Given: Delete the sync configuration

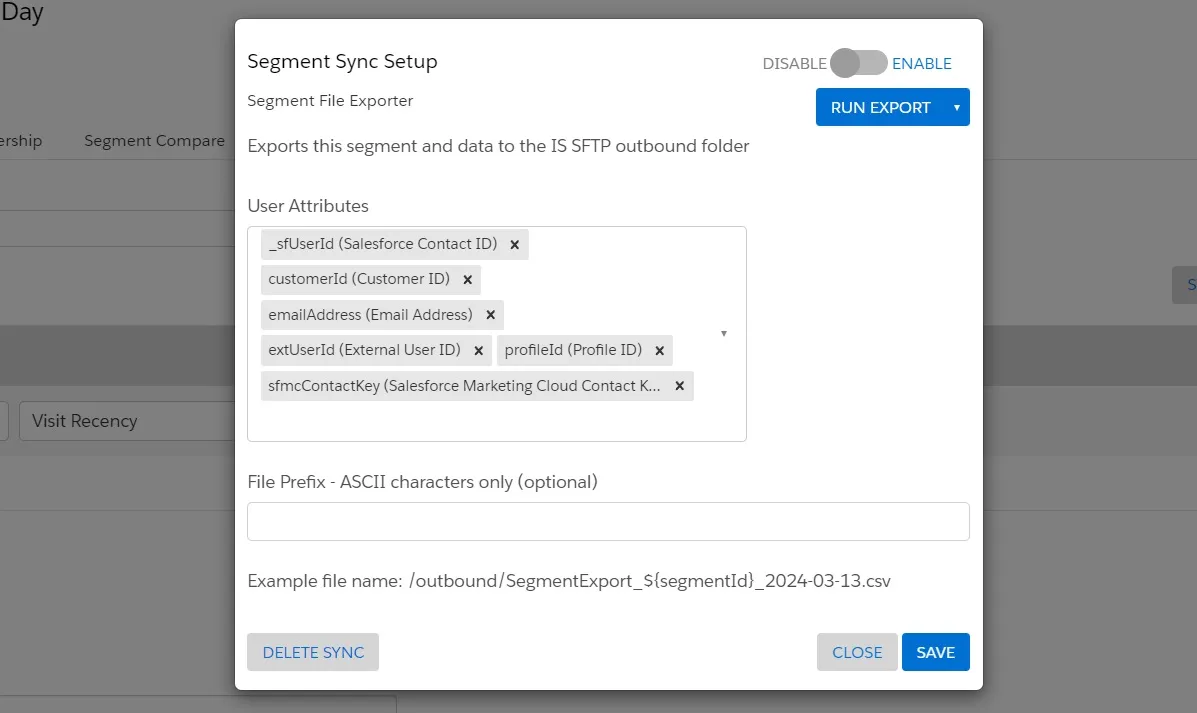Looking at the screenshot, I should [x=313, y=652].
